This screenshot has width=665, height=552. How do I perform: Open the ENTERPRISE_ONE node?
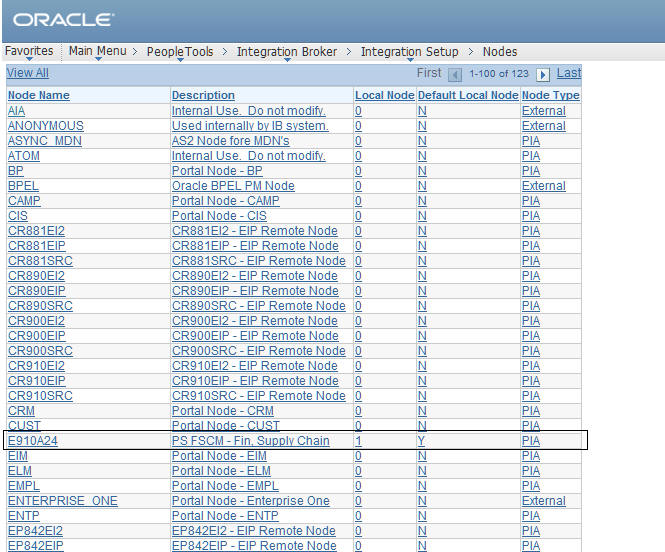coord(63,501)
